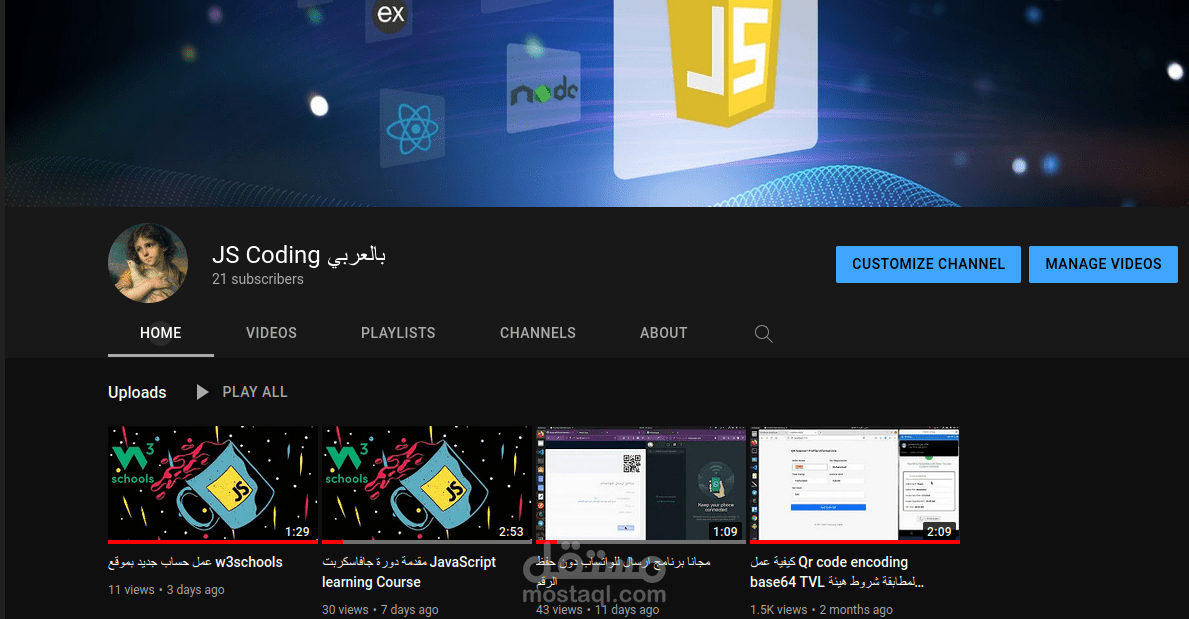Image resolution: width=1189 pixels, height=619 pixels.
Task: Click the channel banner image
Action: (x=597, y=103)
